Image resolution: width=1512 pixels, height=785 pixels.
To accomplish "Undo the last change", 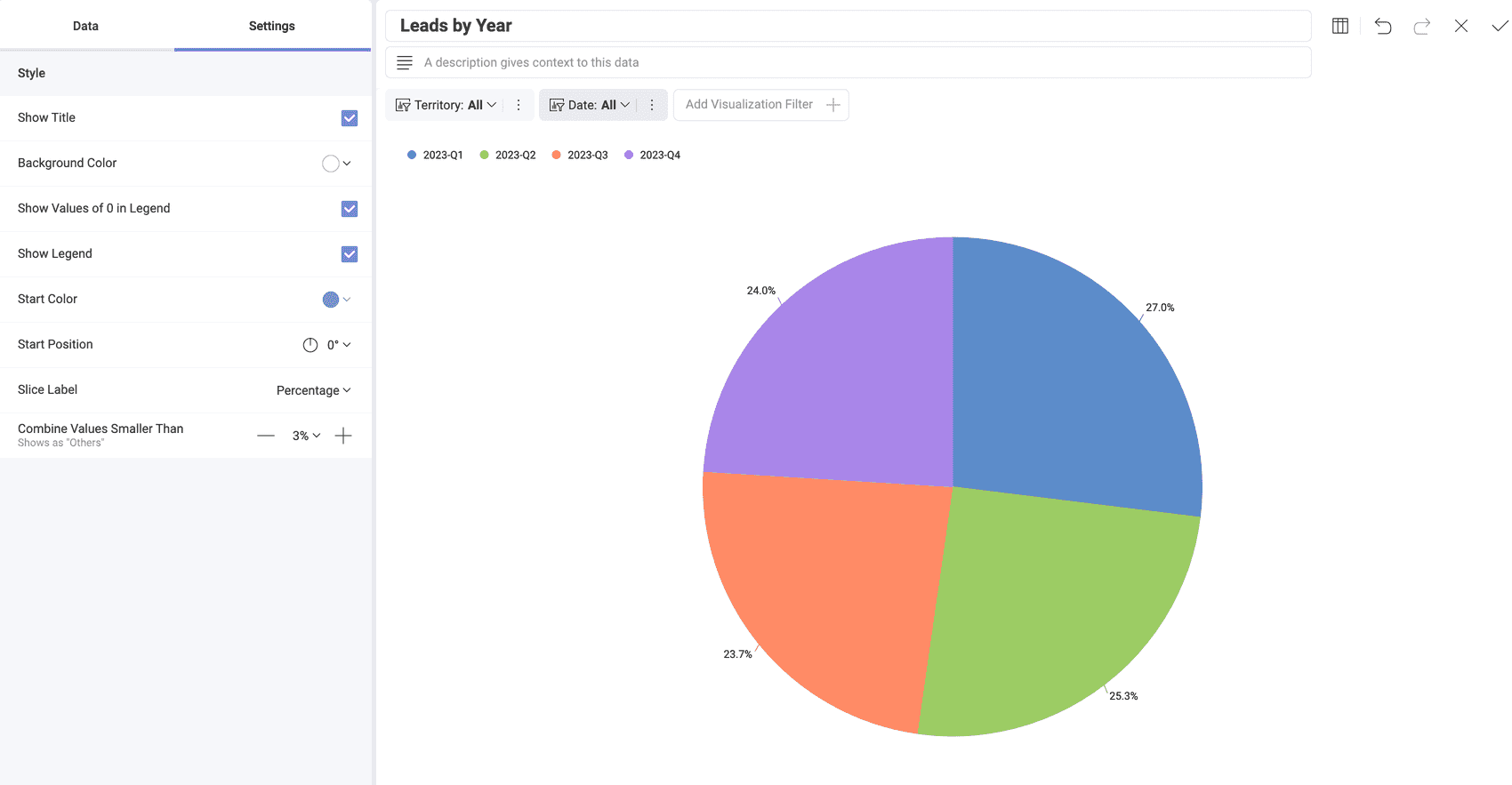I will [1383, 26].
